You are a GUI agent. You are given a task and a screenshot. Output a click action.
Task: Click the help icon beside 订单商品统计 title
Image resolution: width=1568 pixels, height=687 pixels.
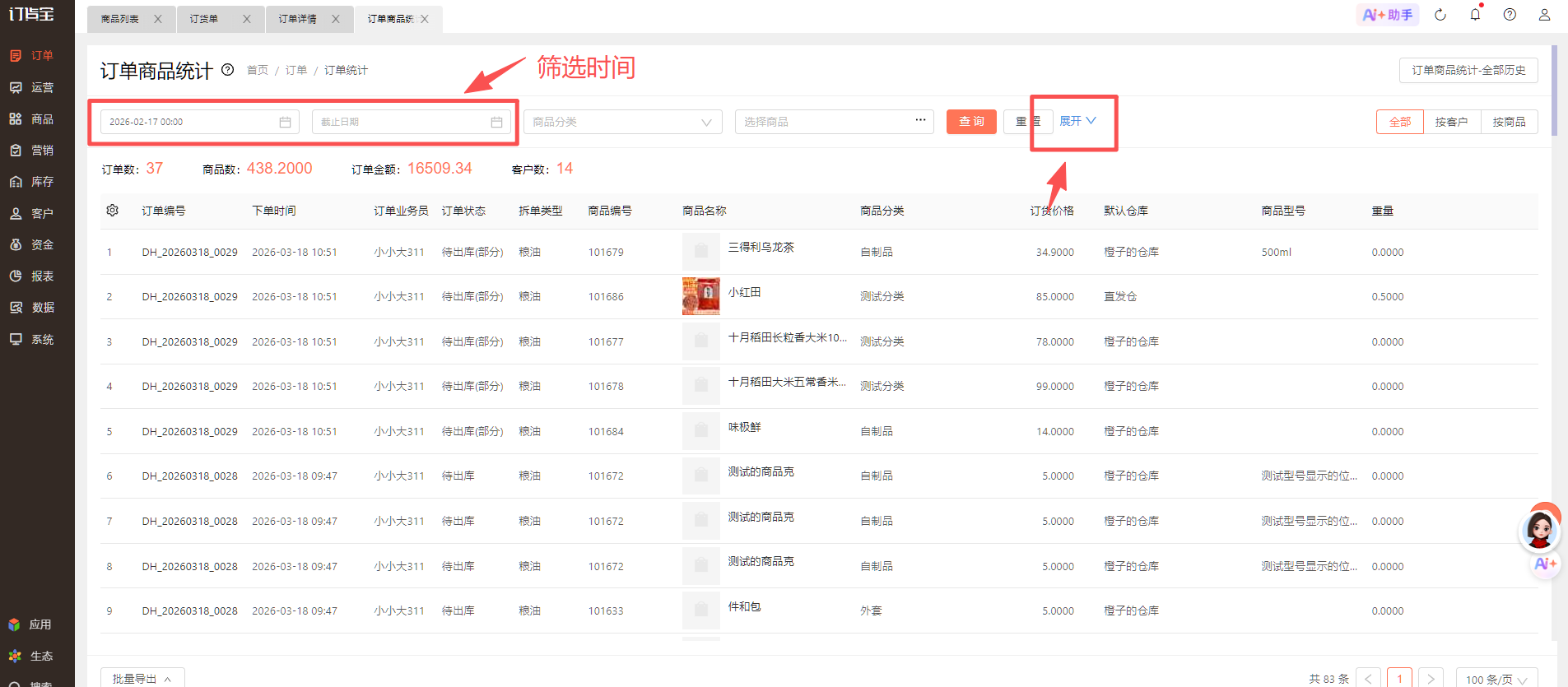tap(228, 70)
